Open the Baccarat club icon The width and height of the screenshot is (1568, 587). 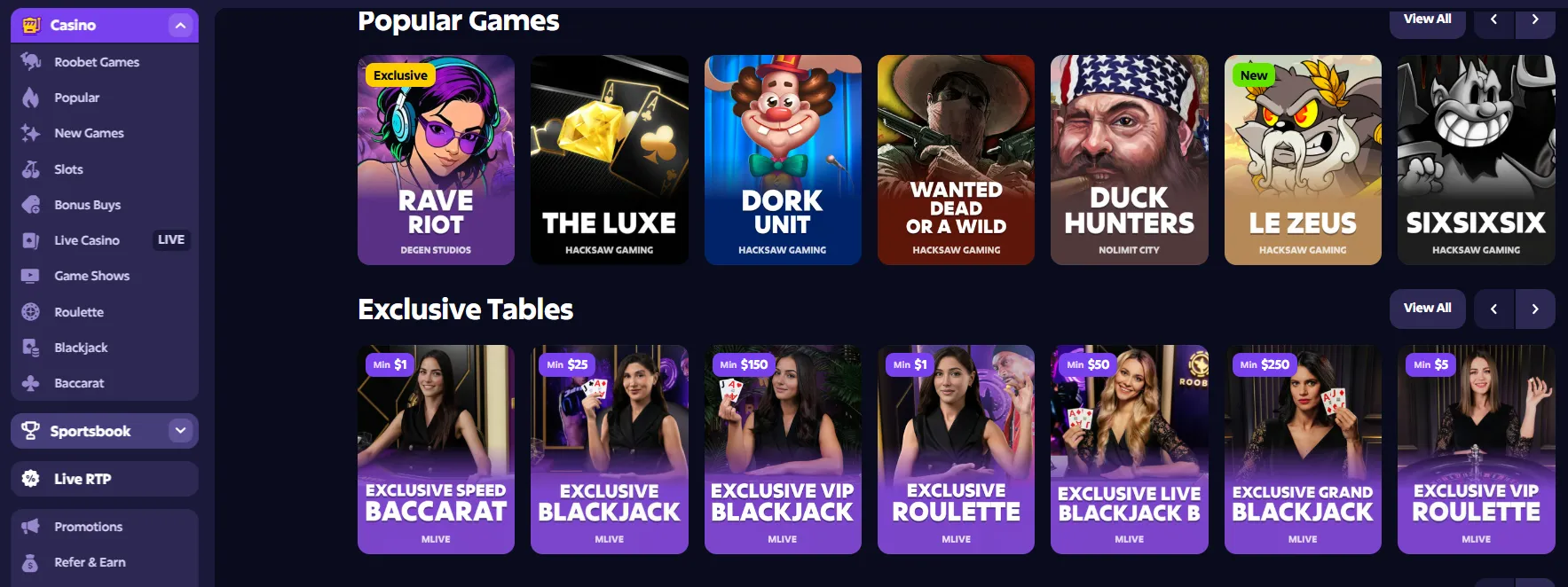[x=31, y=383]
